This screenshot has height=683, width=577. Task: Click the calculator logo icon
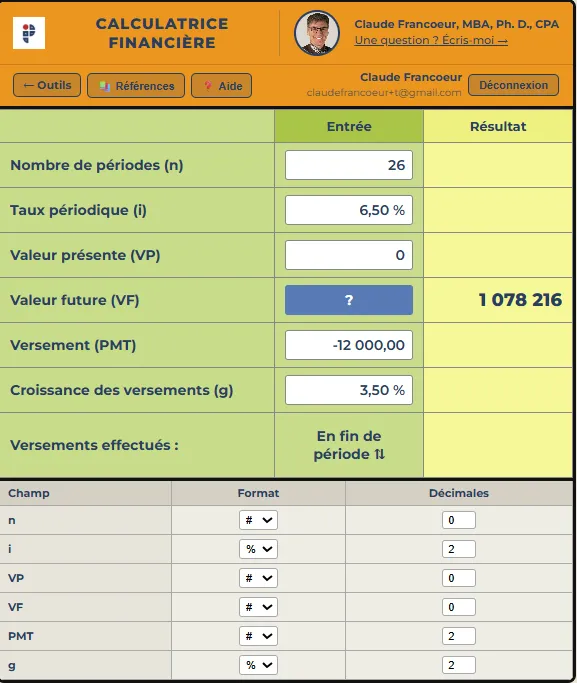click(29, 33)
